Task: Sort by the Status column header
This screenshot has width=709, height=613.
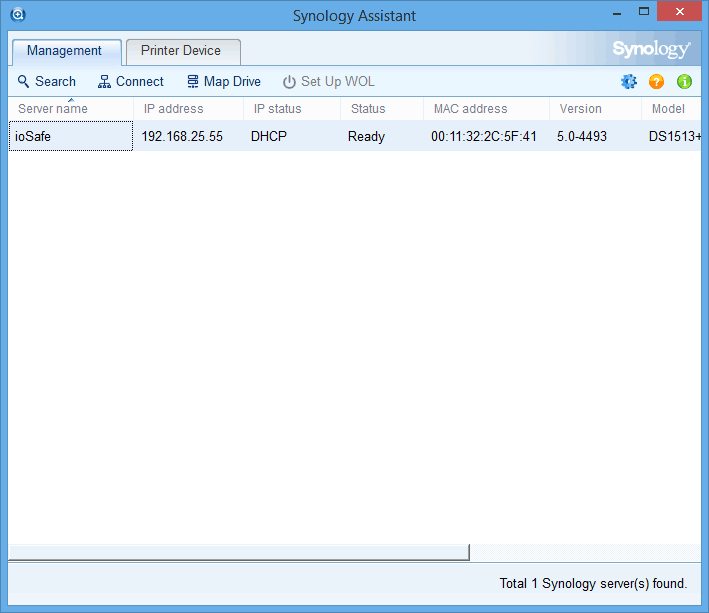Action: (382, 109)
